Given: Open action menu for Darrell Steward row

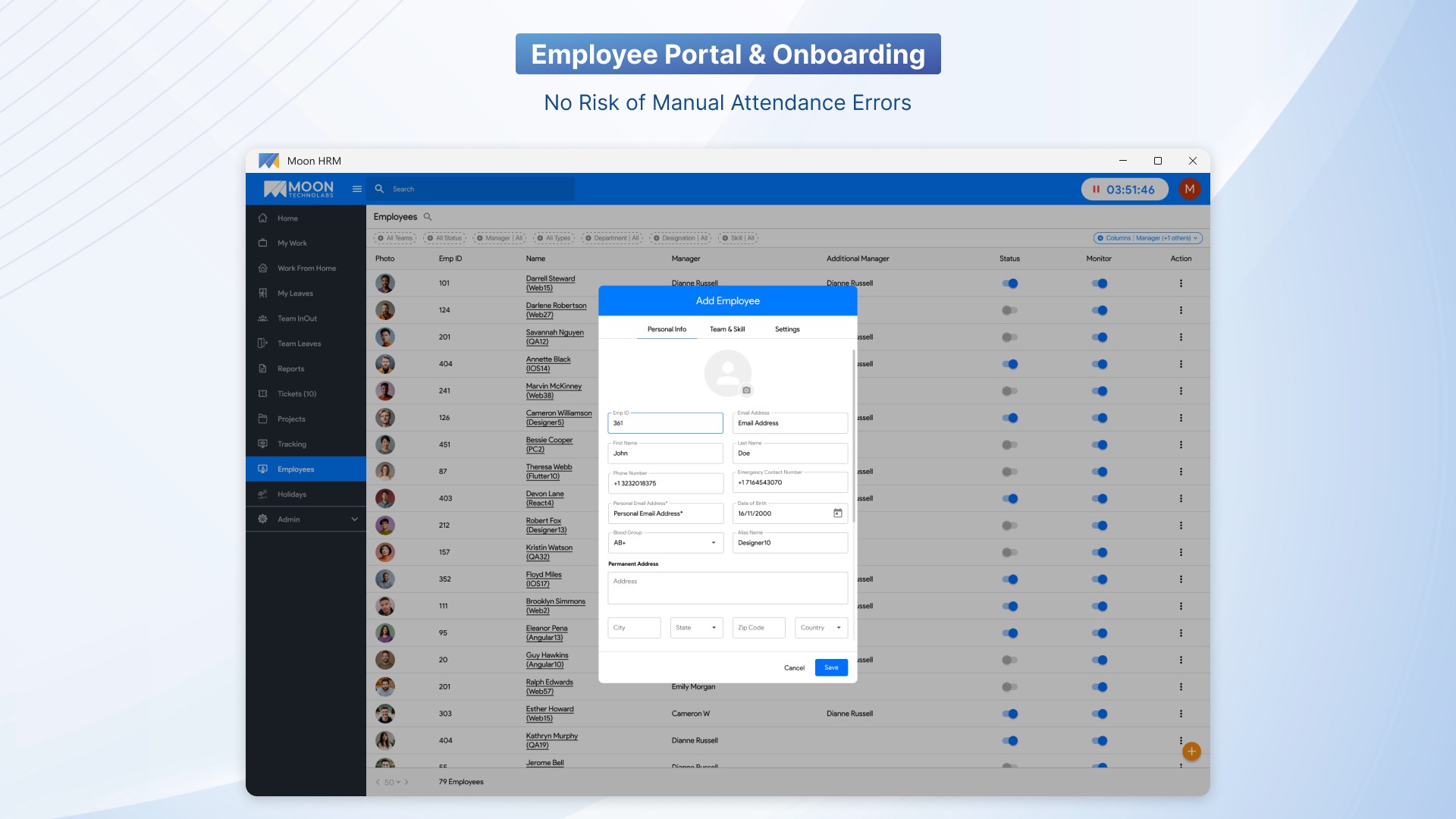Looking at the screenshot, I should [1181, 284].
